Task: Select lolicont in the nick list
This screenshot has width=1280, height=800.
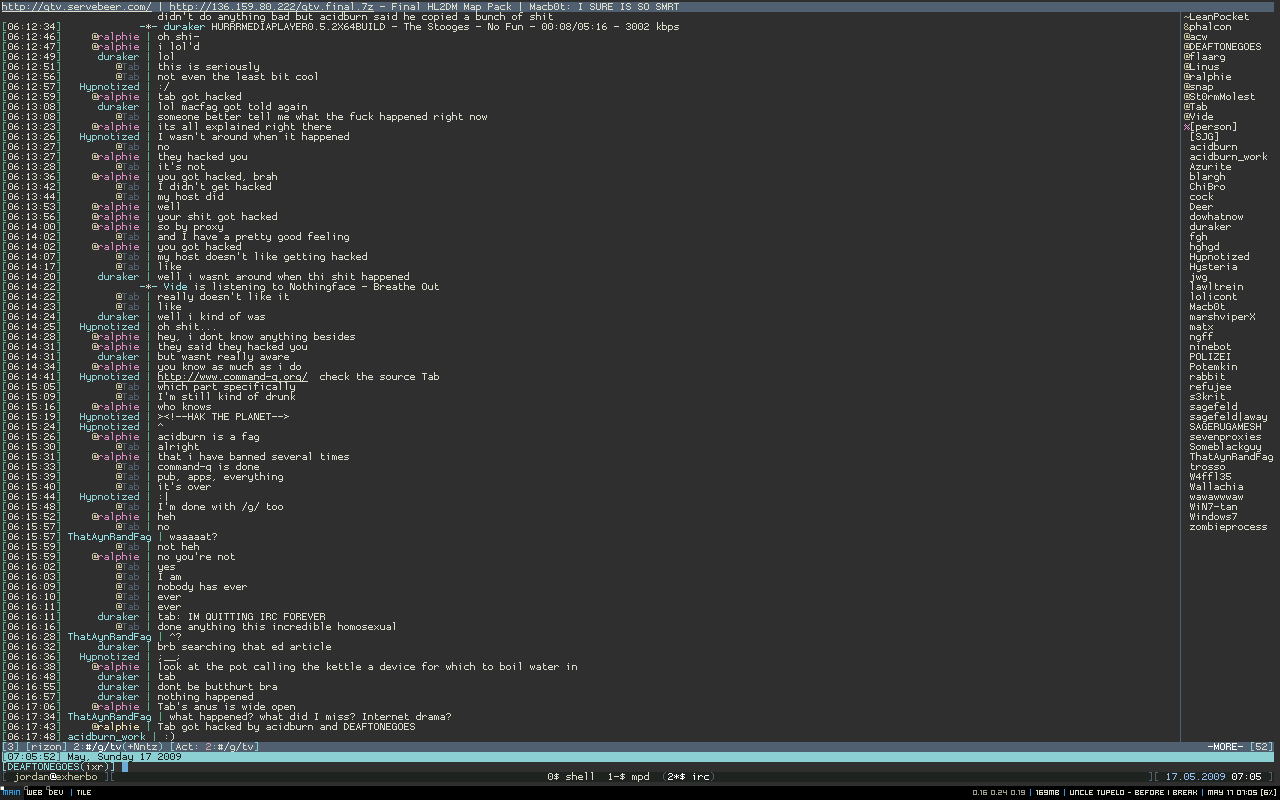Action: click(1213, 297)
